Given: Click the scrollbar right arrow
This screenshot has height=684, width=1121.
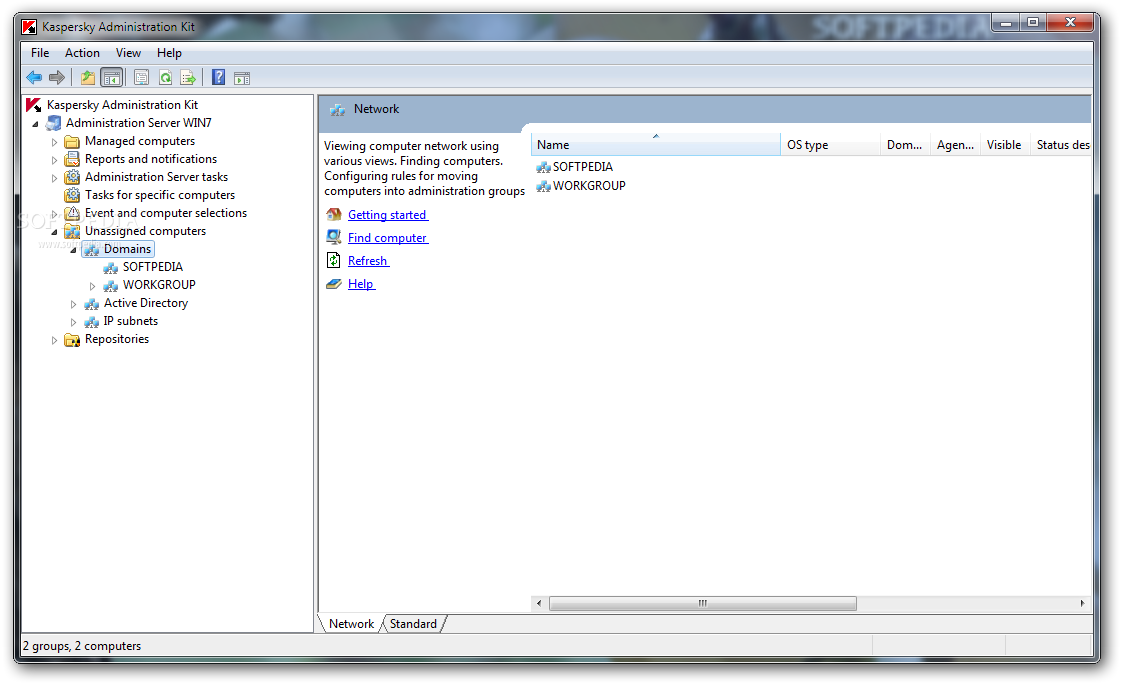Looking at the screenshot, I should coord(1082,603).
